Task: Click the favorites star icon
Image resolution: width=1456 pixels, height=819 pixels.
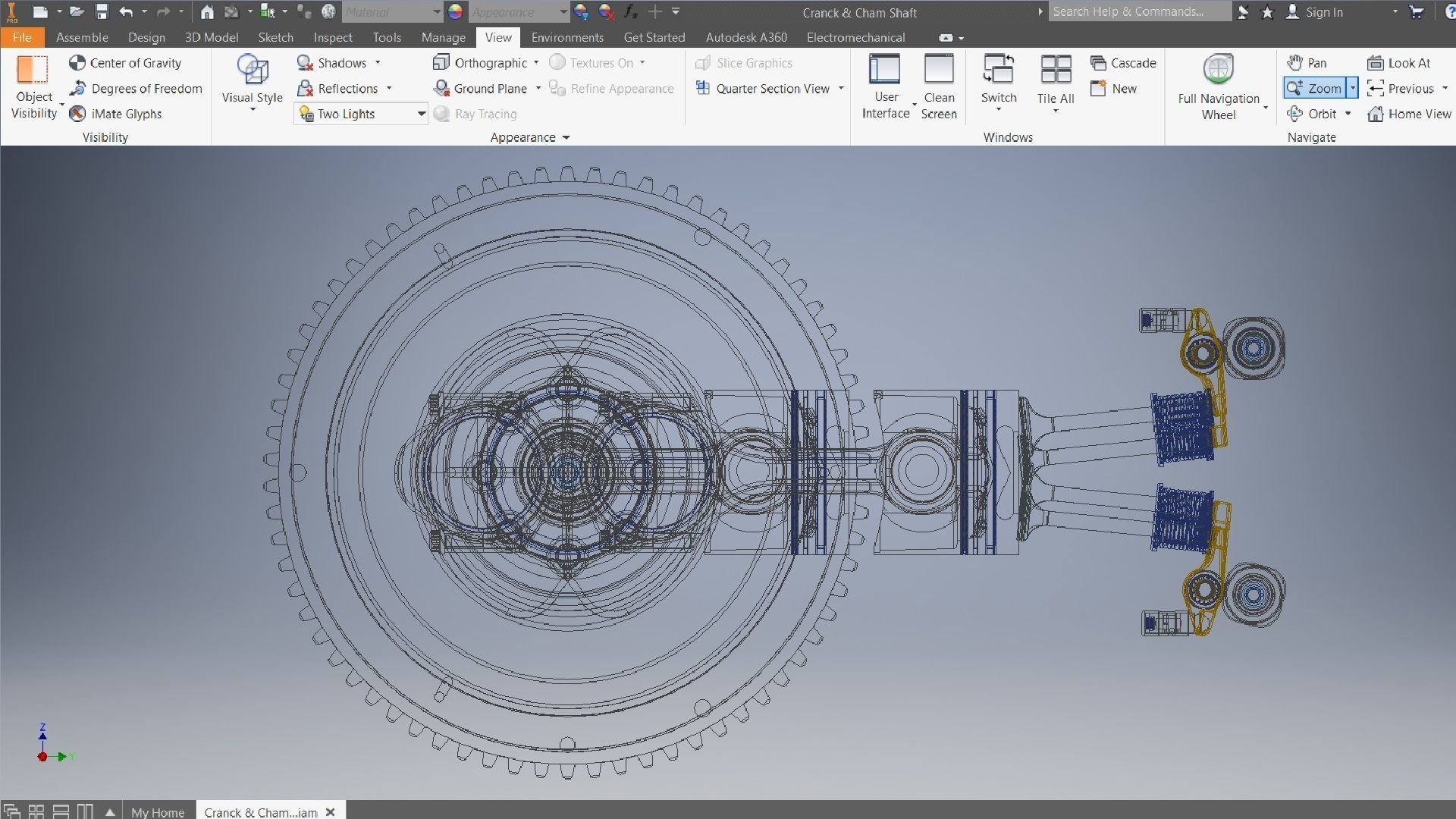Action: click(1267, 12)
